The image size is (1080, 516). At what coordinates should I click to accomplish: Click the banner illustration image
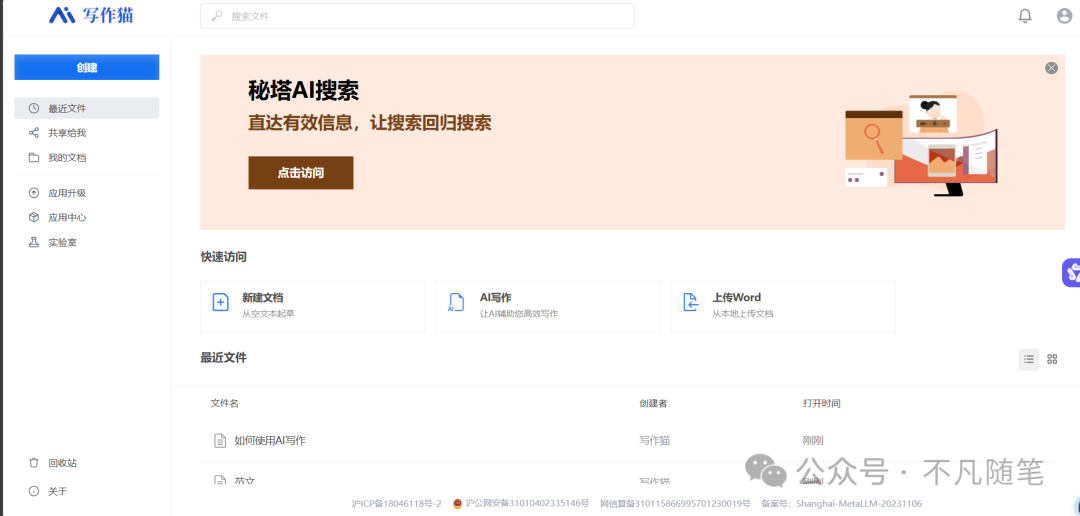[921, 145]
